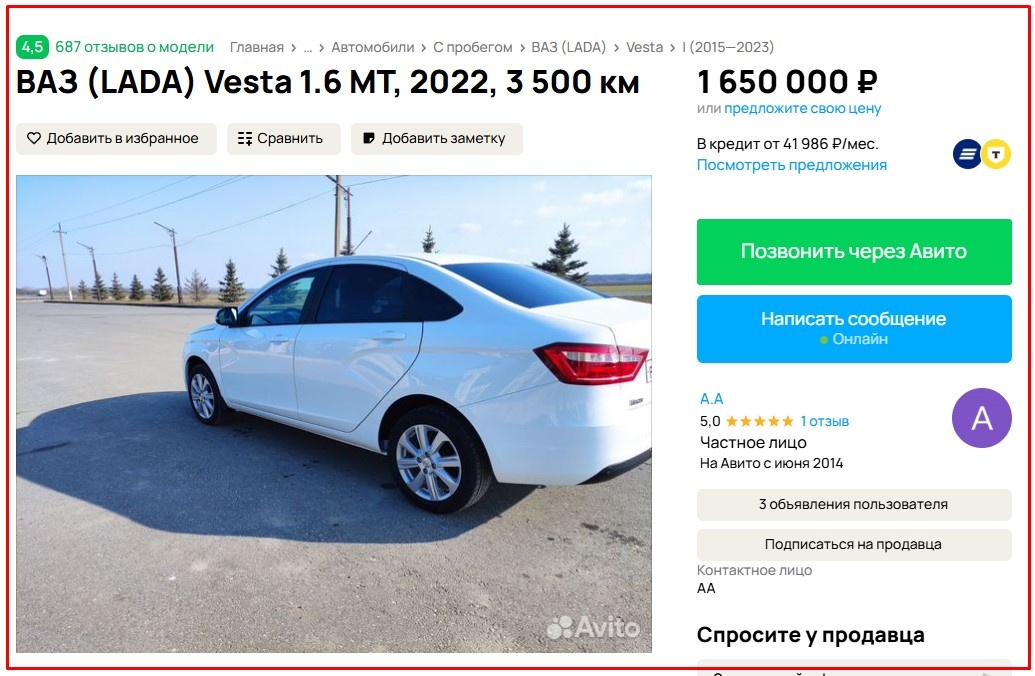Viewport: 1035px width, 676px height.
Task: Click the dark blue bank logo icon
Action: pos(967,154)
